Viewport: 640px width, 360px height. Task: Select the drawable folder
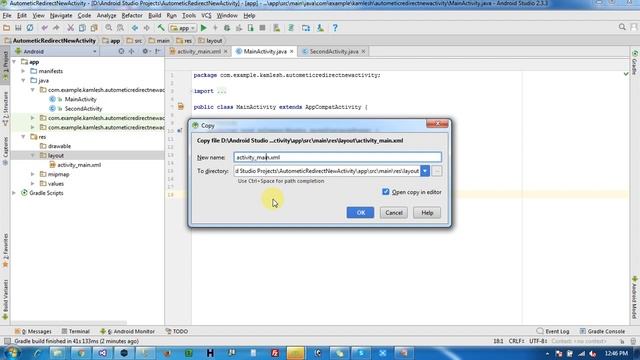click(x=59, y=146)
